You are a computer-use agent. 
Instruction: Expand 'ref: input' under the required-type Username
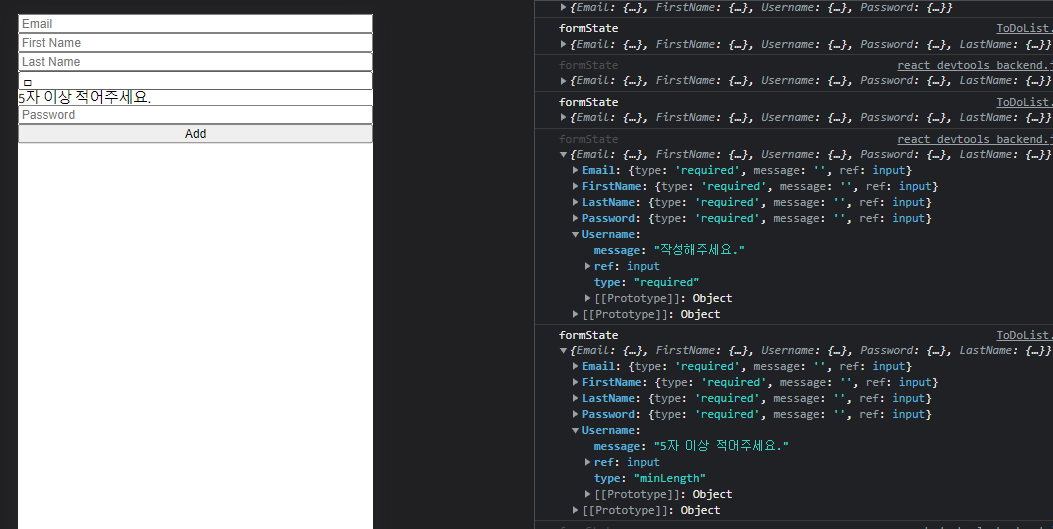point(588,267)
